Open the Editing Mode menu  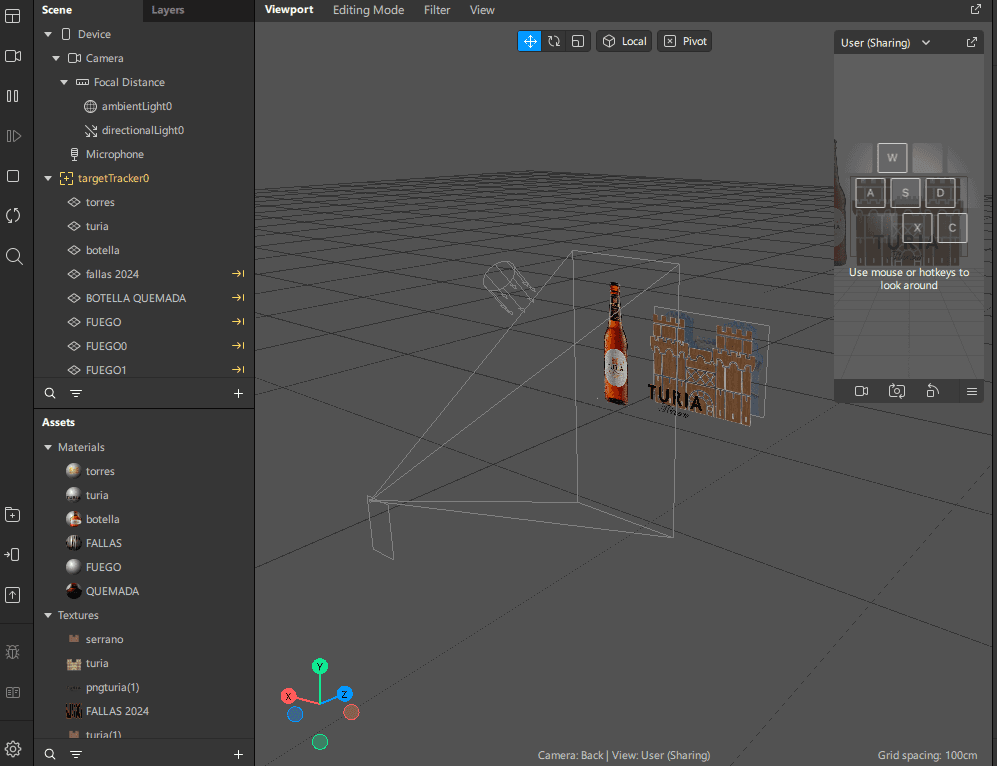click(368, 10)
